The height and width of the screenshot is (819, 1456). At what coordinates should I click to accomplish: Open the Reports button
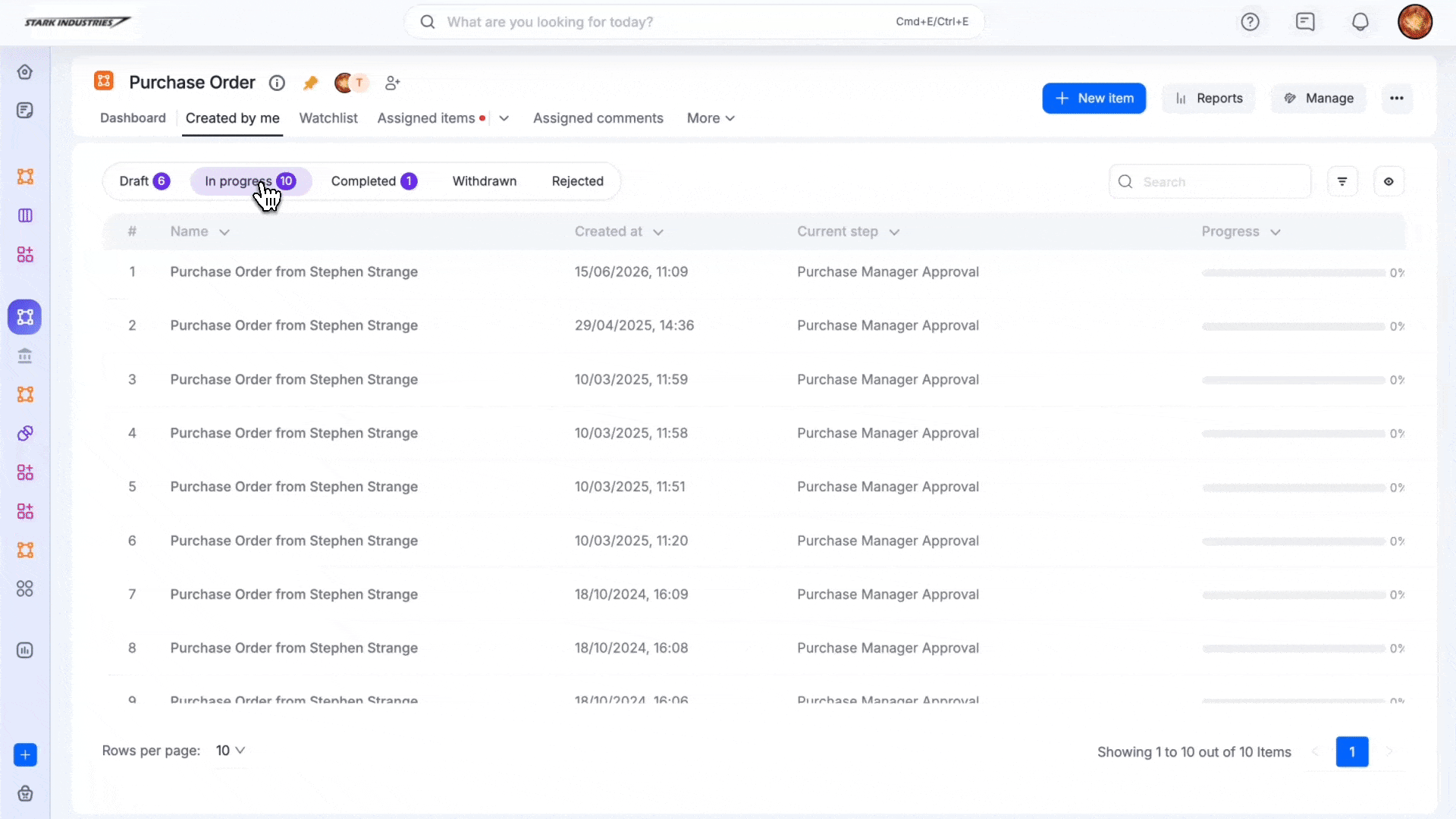coord(1209,99)
